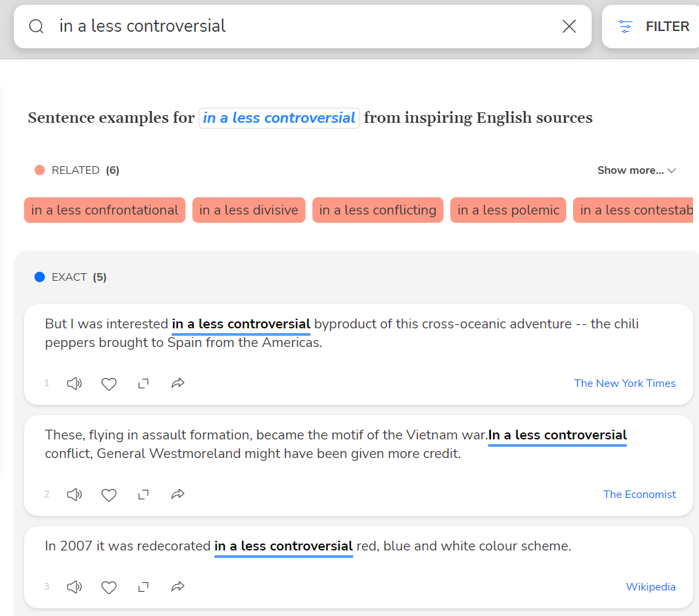Screen dimensions: 699x616
Task: Share the New York Times sentence
Action: click(178, 383)
